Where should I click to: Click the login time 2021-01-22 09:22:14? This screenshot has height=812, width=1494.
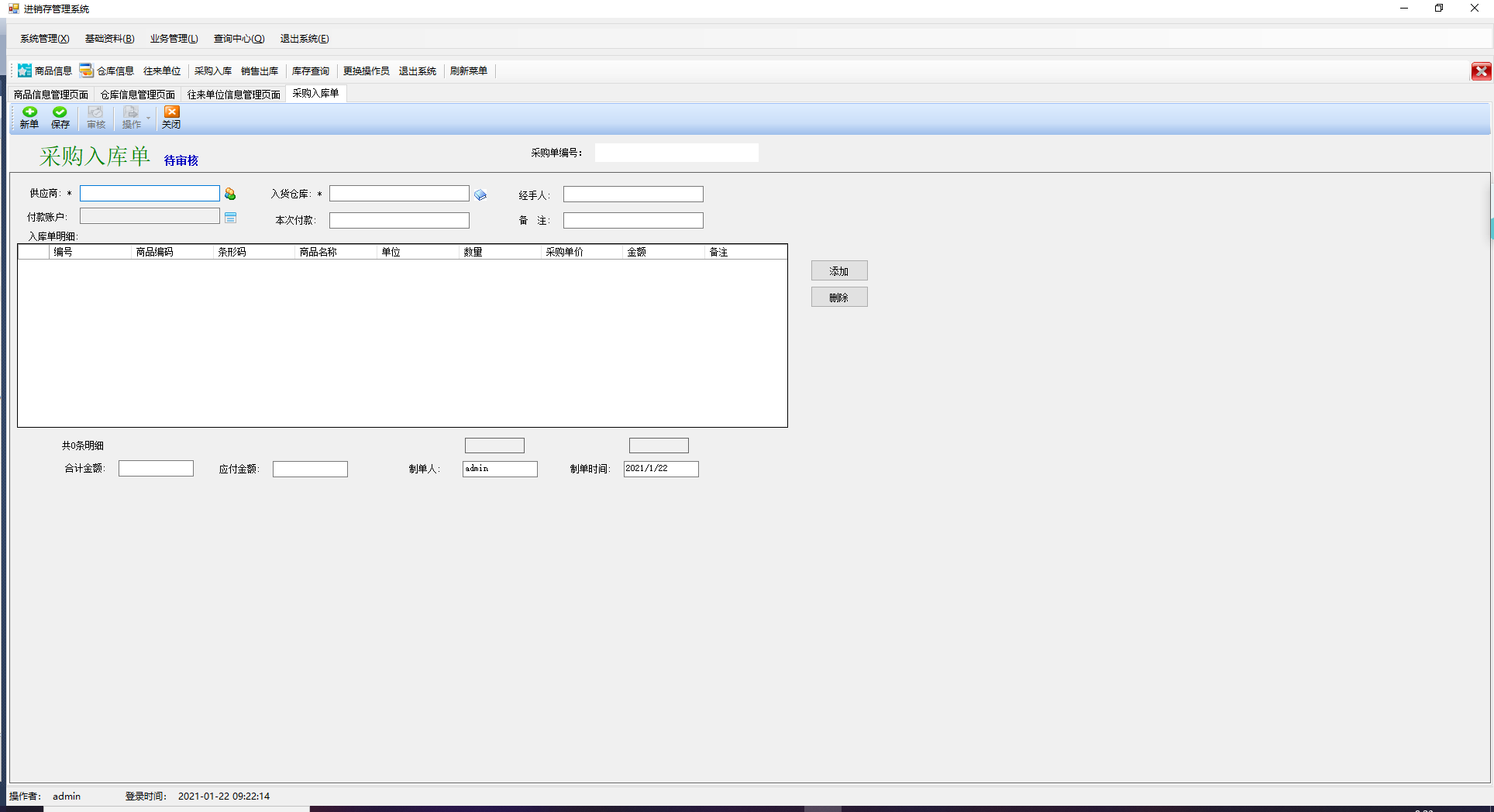(x=224, y=796)
